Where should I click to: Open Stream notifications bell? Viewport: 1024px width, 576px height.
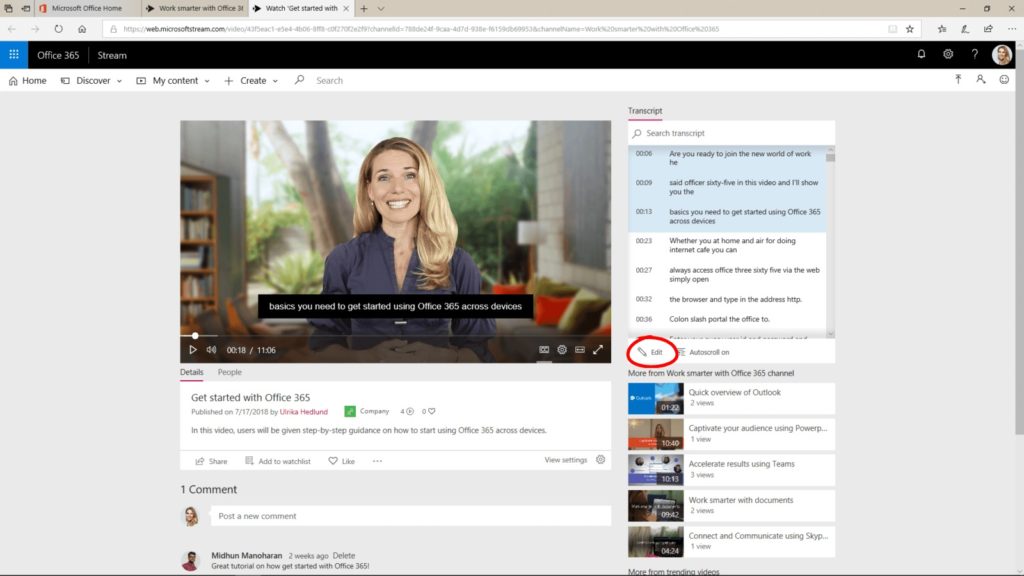[920, 55]
